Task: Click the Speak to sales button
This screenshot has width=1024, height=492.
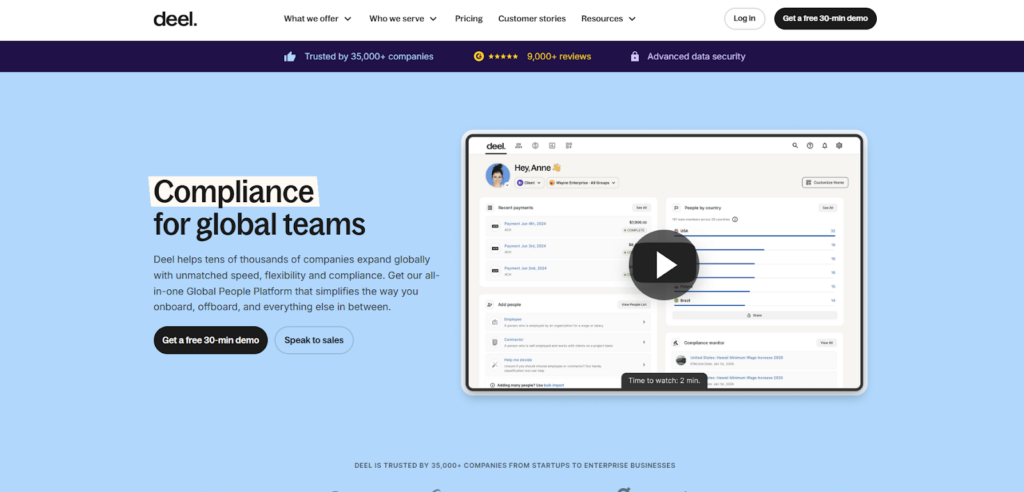Action: click(x=314, y=340)
